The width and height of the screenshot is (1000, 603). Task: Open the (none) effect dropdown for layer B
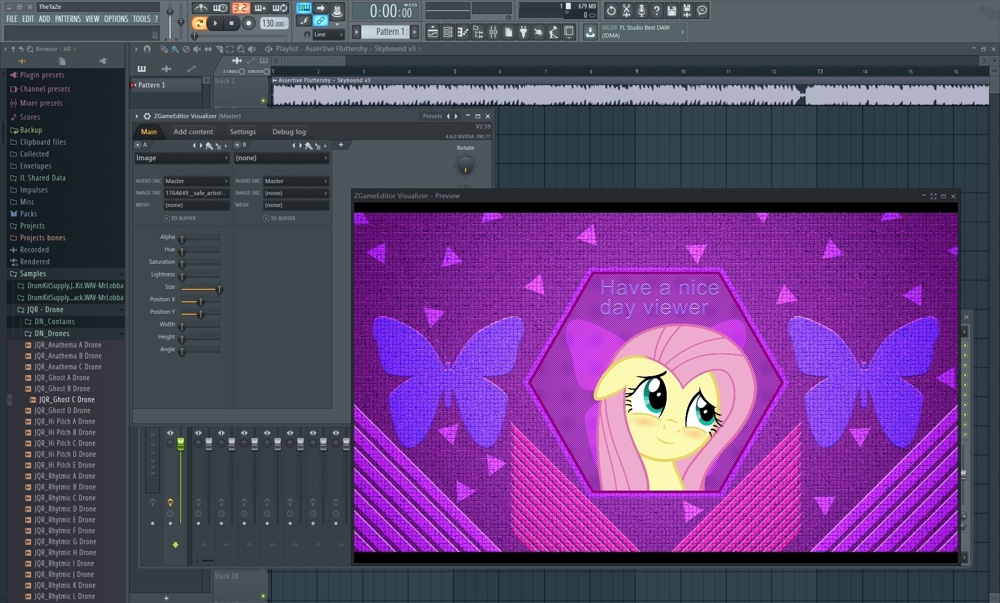(x=281, y=158)
